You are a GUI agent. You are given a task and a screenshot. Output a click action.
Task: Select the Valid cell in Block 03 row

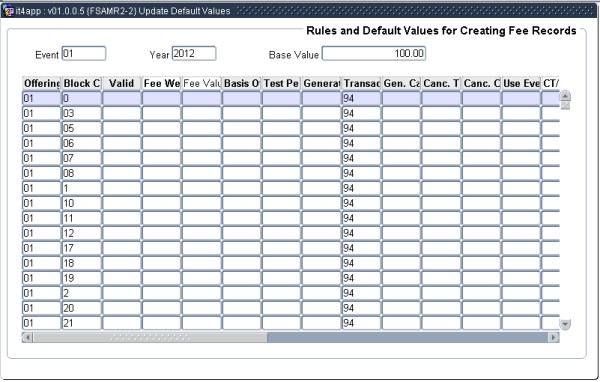click(121, 113)
